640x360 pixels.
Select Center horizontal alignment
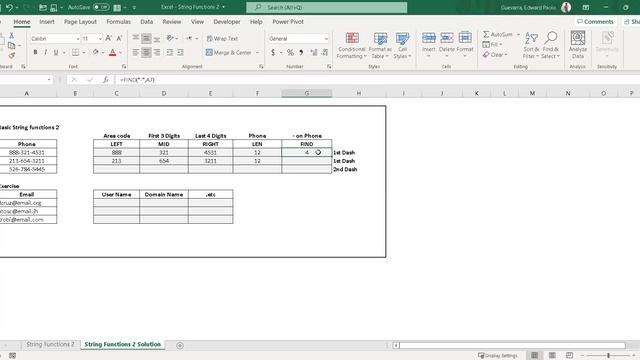146,52
